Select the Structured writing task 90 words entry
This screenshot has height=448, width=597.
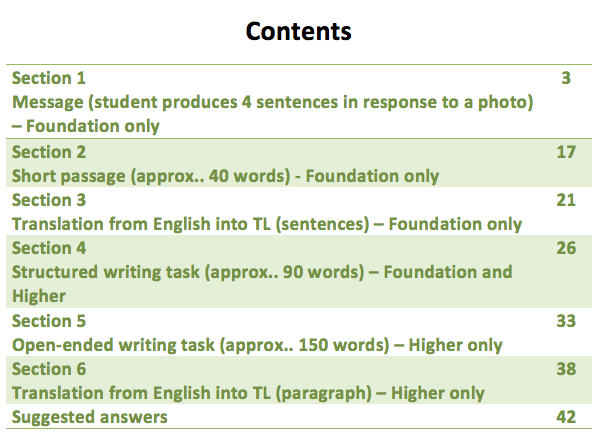tap(262, 284)
